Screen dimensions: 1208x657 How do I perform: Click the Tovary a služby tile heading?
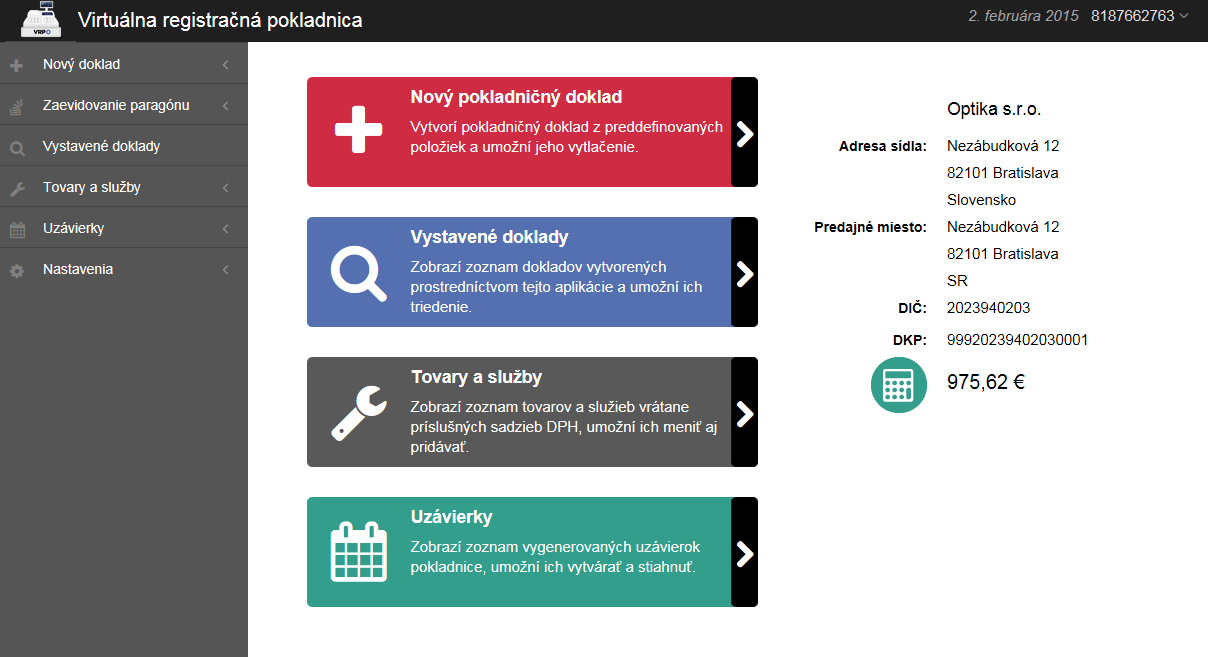click(x=477, y=378)
